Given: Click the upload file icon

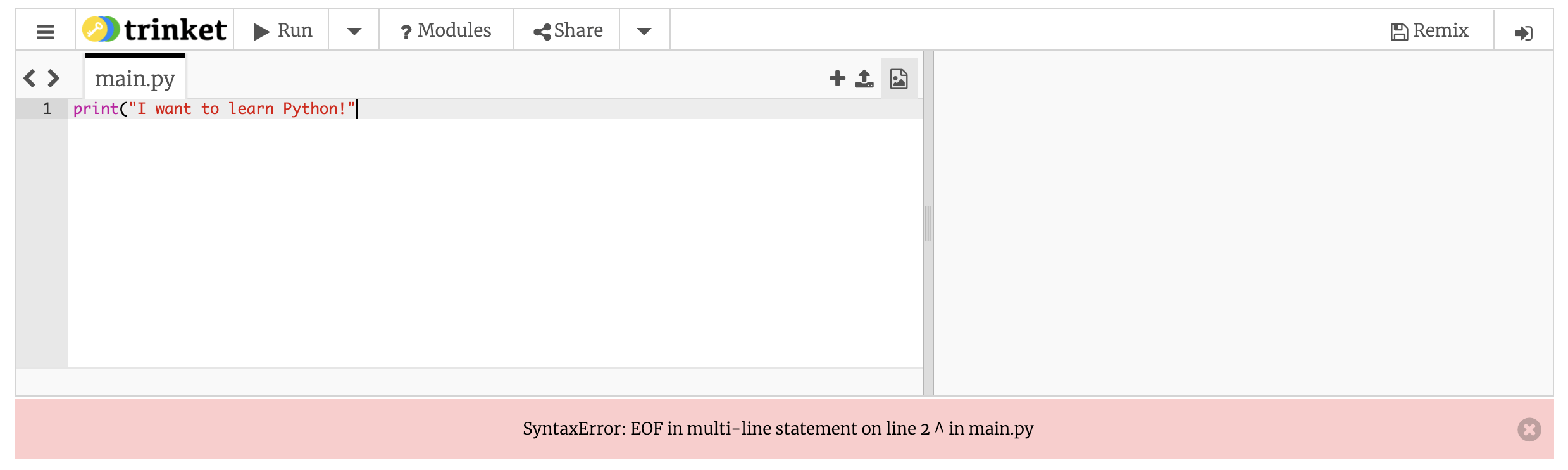Looking at the screenshot, I should (x=864, y=79).
